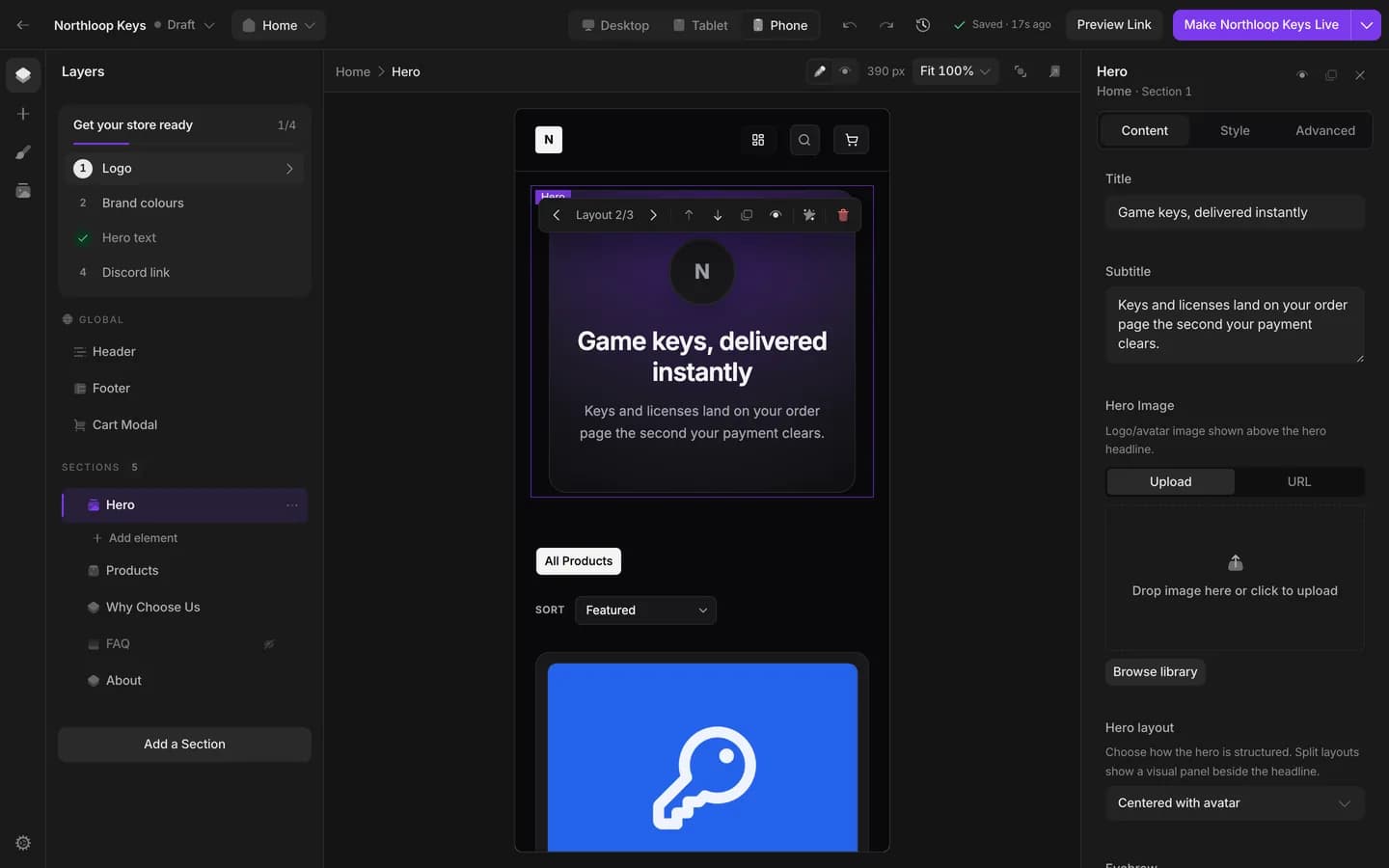The image size is (1389, 868).
Task: Open settings gear at bottom of sidebar
Action: click(x=23, y=843)
